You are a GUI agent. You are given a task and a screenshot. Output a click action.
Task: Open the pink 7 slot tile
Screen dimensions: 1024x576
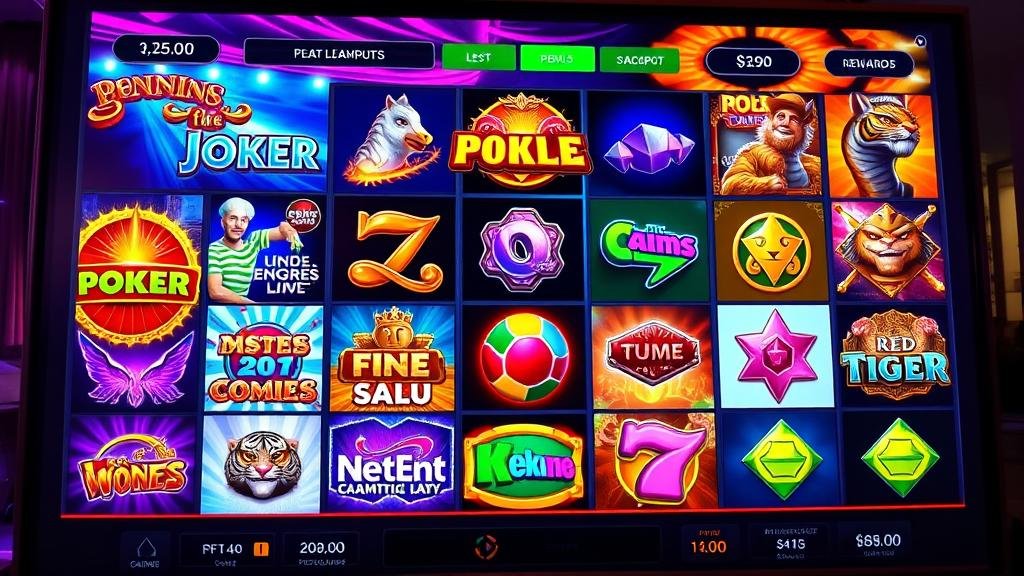[655, 461]
